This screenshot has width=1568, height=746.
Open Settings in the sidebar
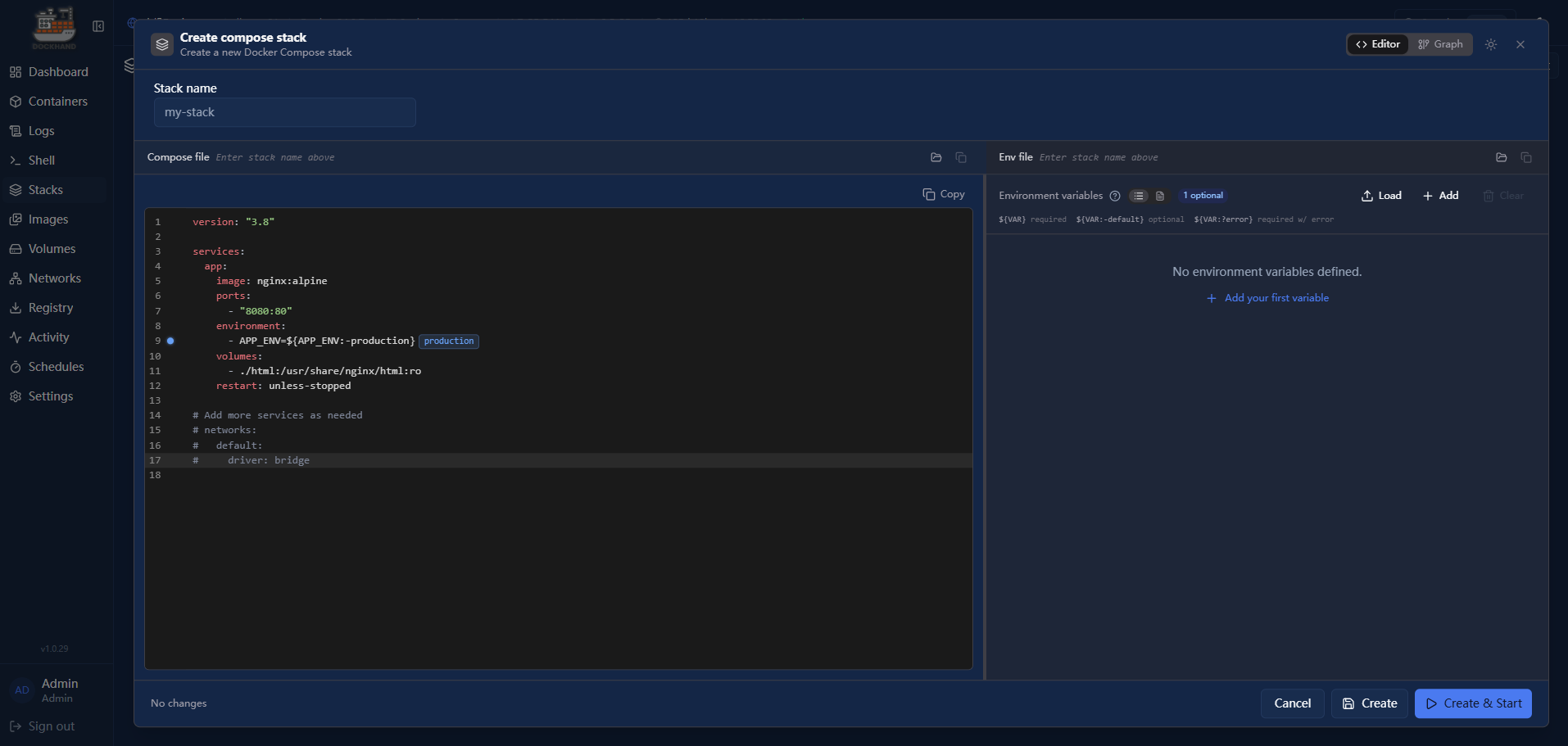click(x=54, y=396)
